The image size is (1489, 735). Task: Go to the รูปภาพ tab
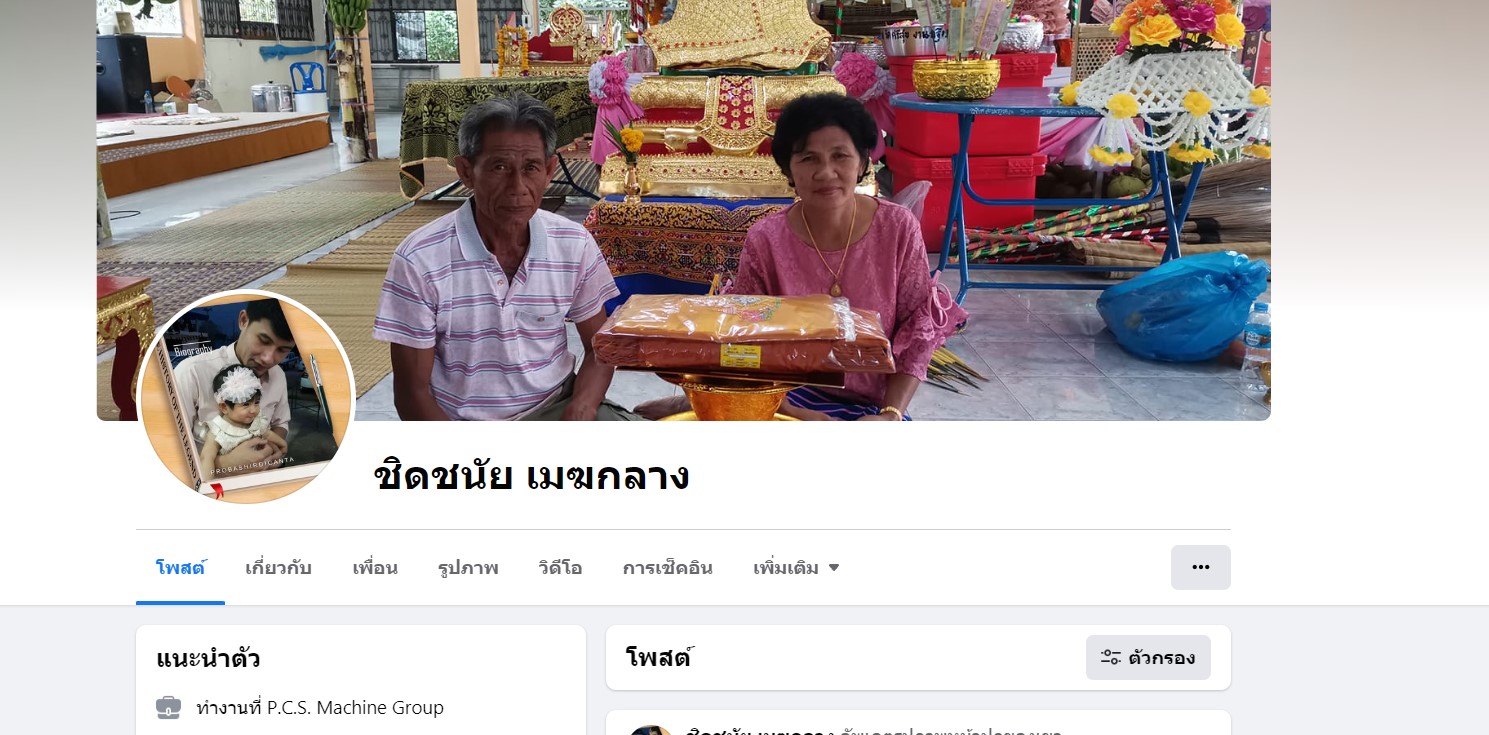[468, 568]
